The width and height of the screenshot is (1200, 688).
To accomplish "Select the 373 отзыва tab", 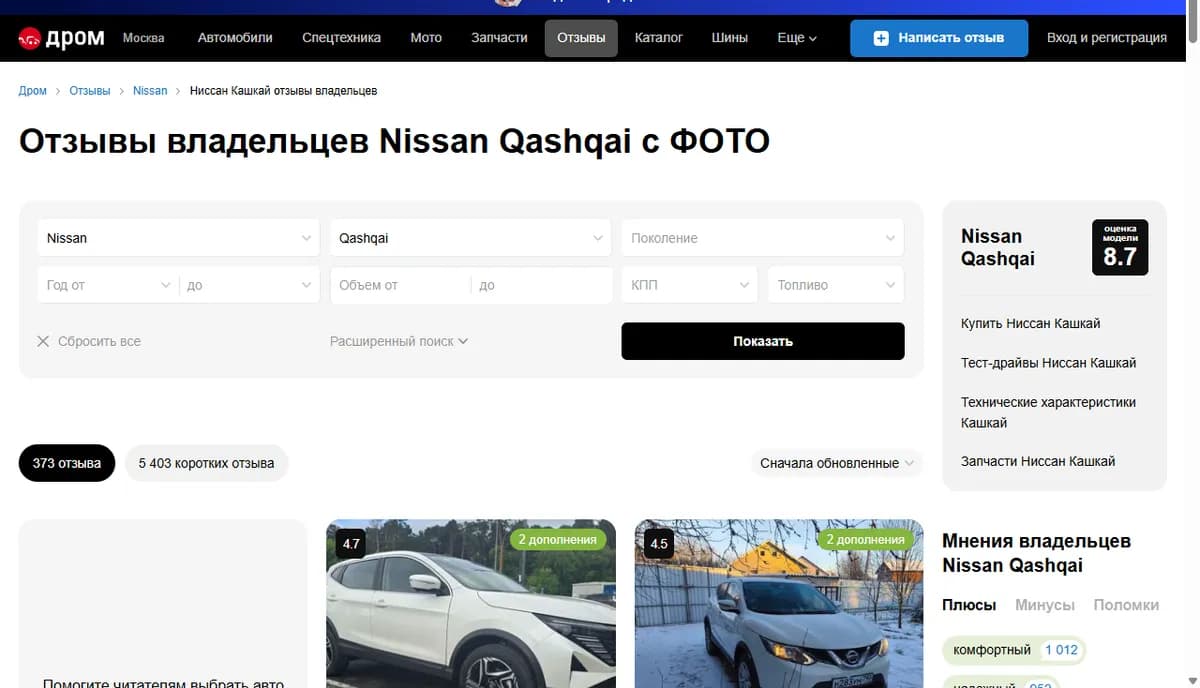I will pos(67,463).
